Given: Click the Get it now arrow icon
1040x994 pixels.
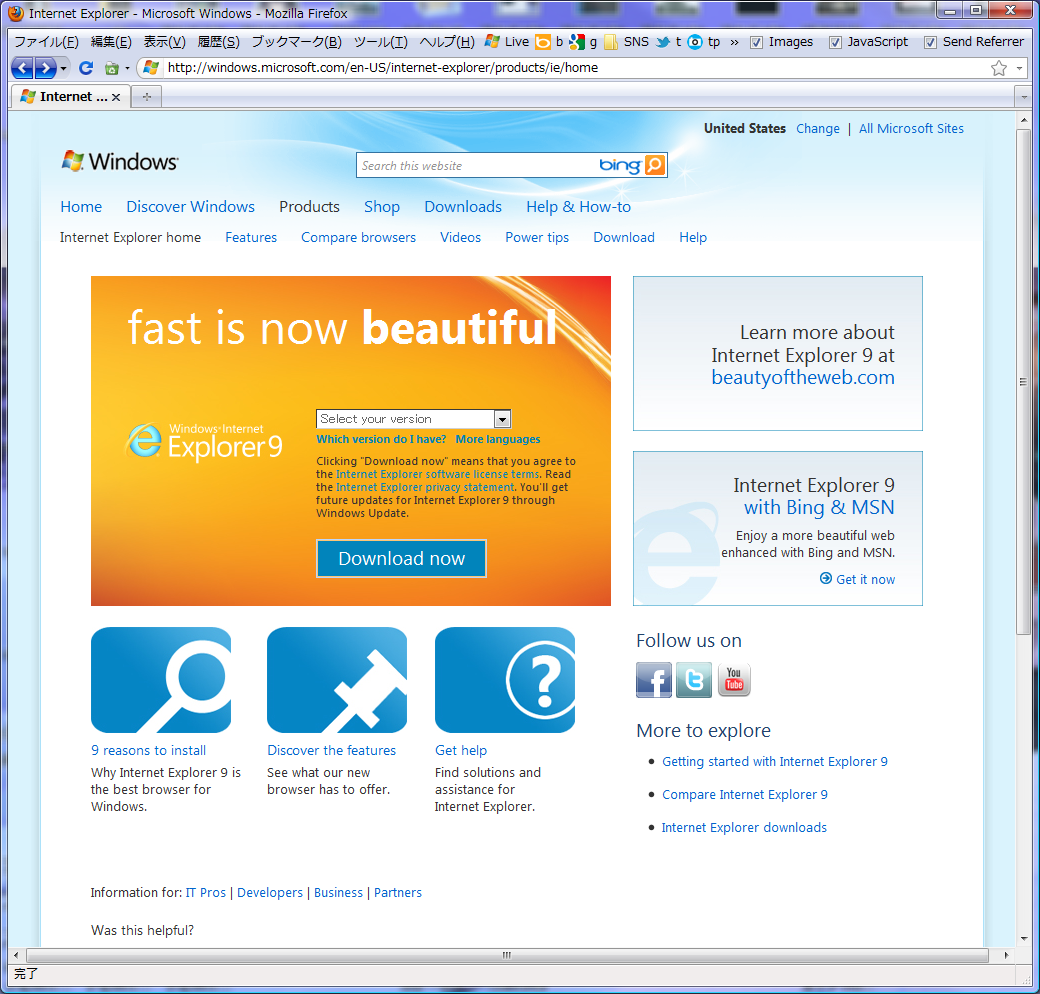Looking at the screenshot, I should (x=826, y=578).
